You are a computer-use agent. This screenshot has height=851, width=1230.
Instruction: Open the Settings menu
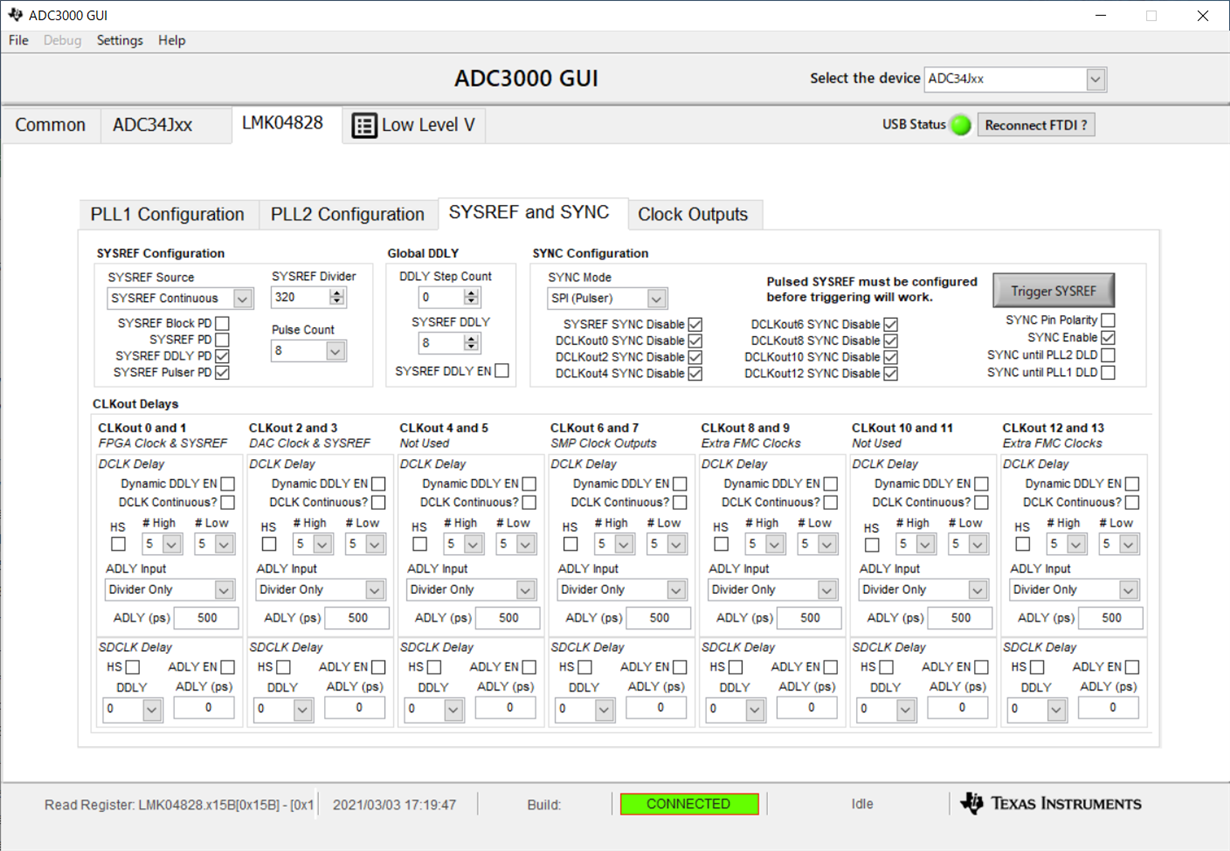(x=120, y=40)
